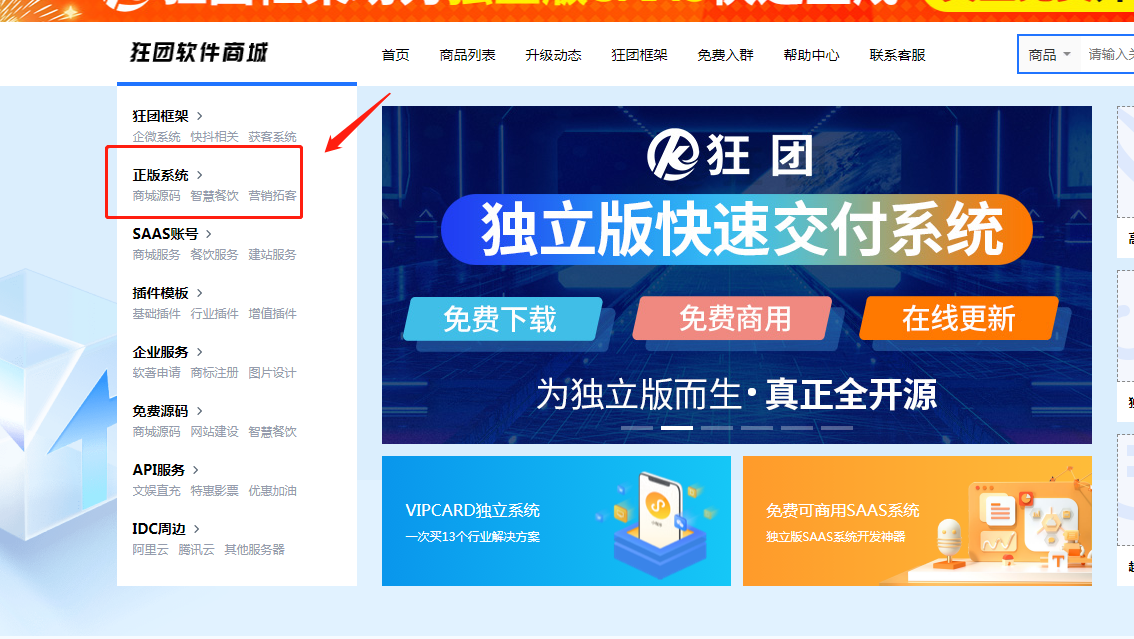Open 智慧餐饮 under 正版系统

click(214, 196)
